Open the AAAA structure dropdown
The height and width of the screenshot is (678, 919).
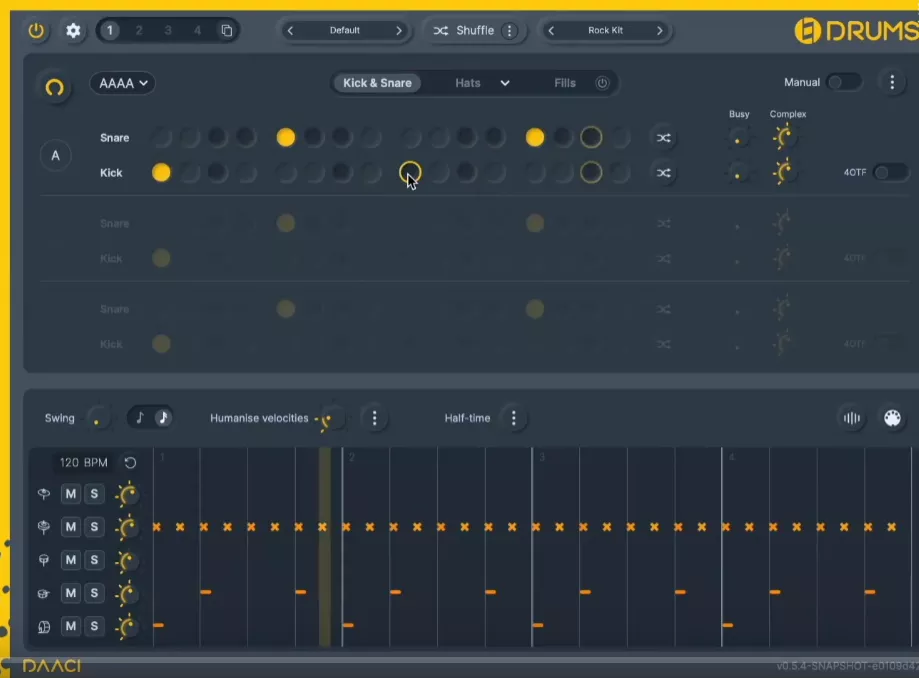(122, 83)
